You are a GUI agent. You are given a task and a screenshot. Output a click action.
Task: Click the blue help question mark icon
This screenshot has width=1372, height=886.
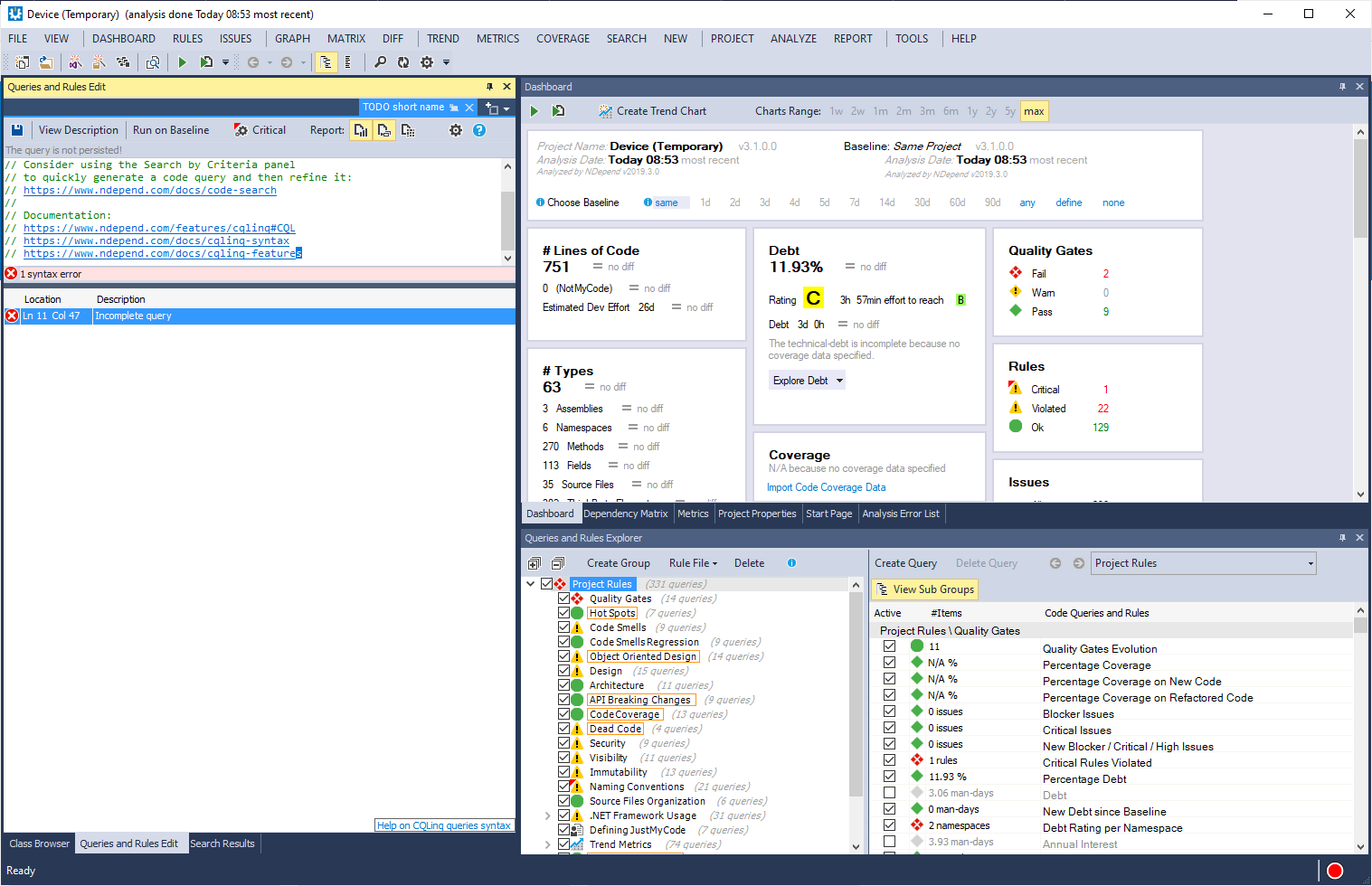tap(479, 130)
